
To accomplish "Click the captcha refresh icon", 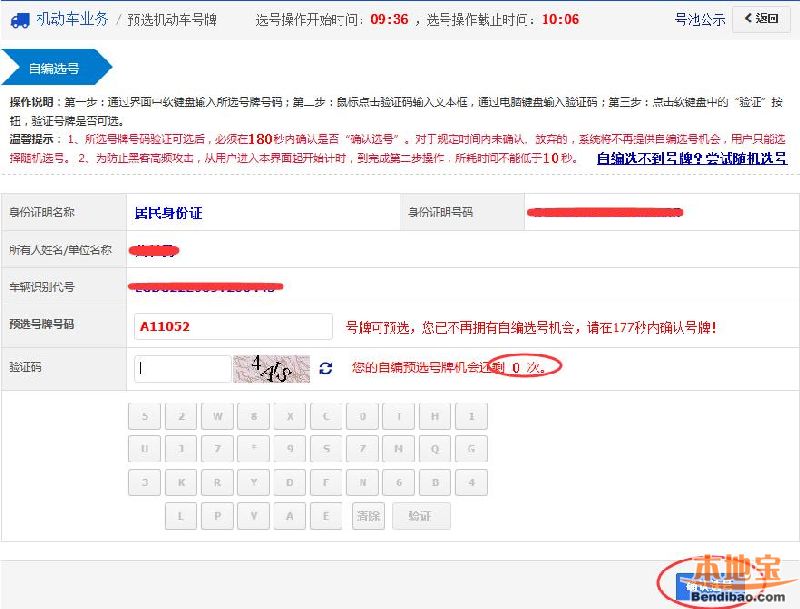I will click(326, 368).
